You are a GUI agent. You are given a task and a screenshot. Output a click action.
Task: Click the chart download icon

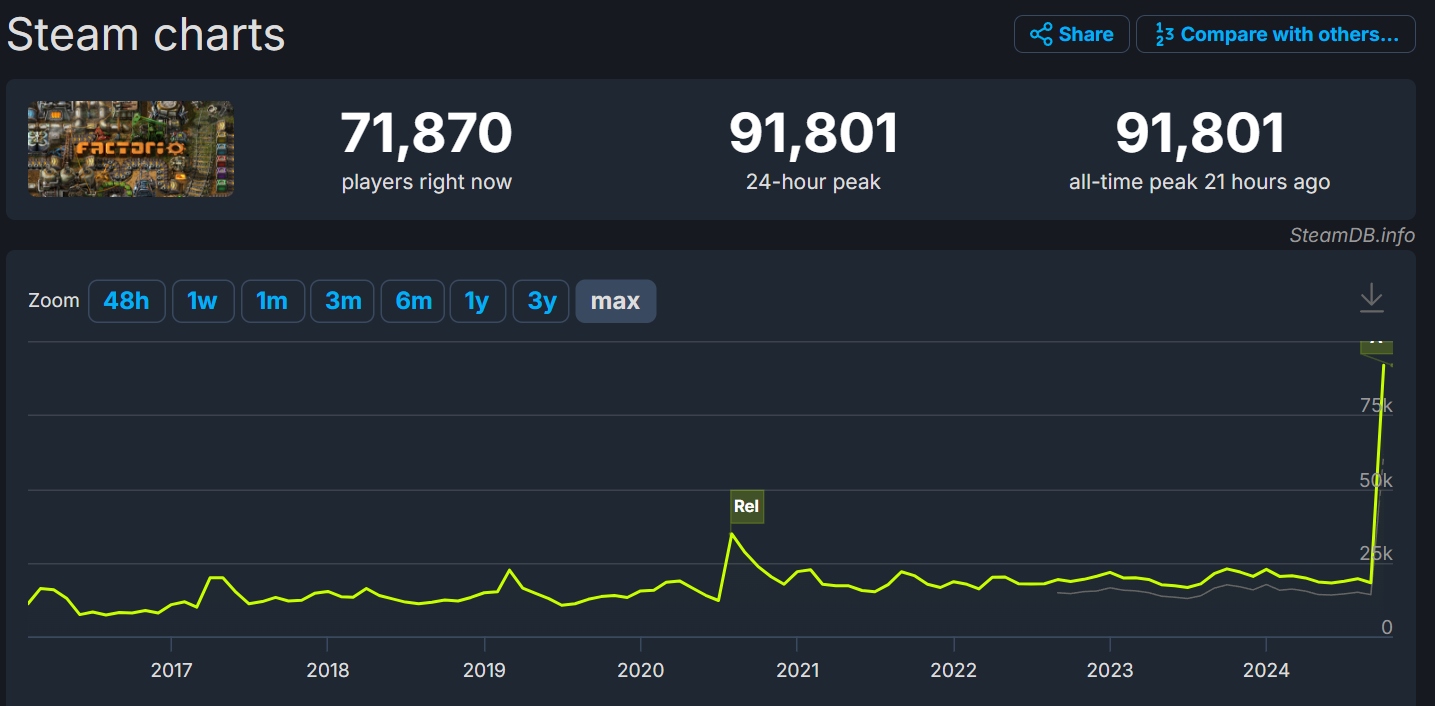(1372, 298)
